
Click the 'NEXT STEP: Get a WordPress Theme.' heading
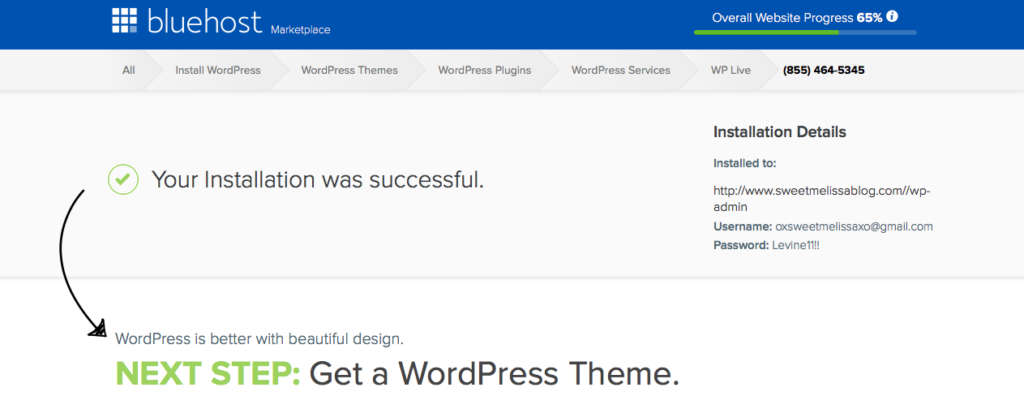point(397,374)
